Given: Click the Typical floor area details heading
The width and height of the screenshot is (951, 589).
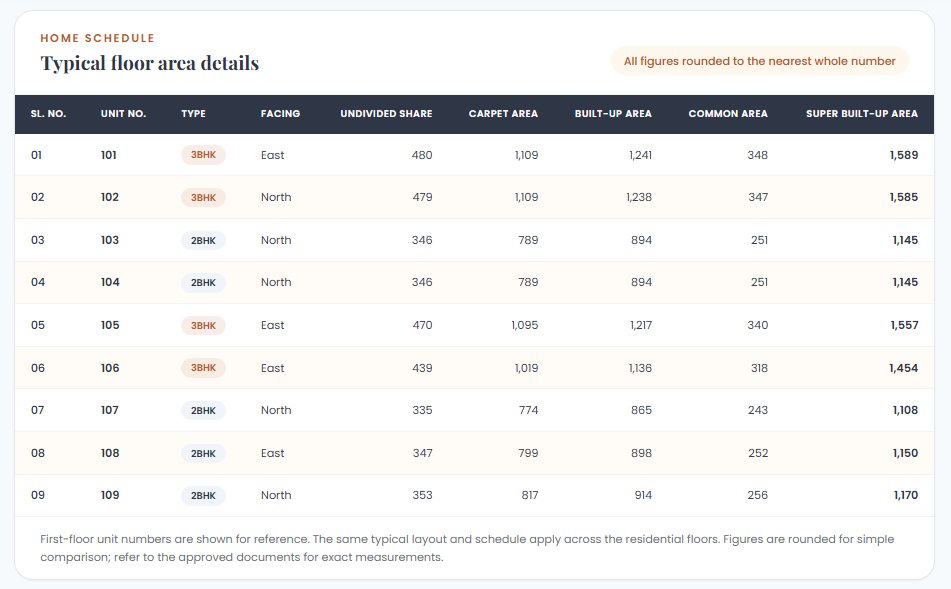Looking at the screenshot, I should point(150,63).
